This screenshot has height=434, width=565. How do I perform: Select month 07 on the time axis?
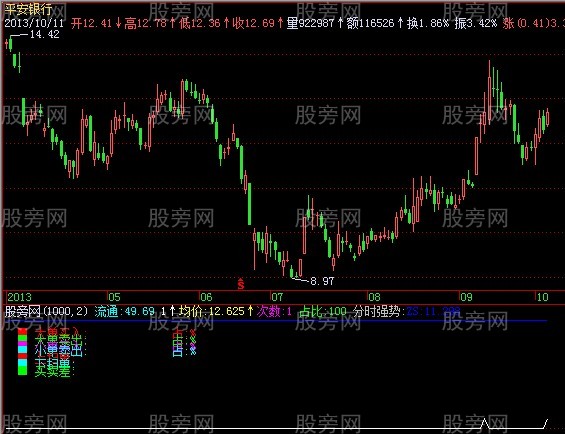277,297
